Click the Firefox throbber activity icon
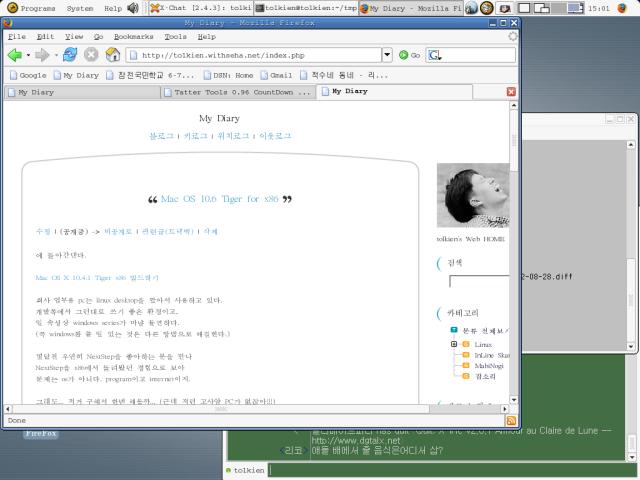 coord(512,37)
